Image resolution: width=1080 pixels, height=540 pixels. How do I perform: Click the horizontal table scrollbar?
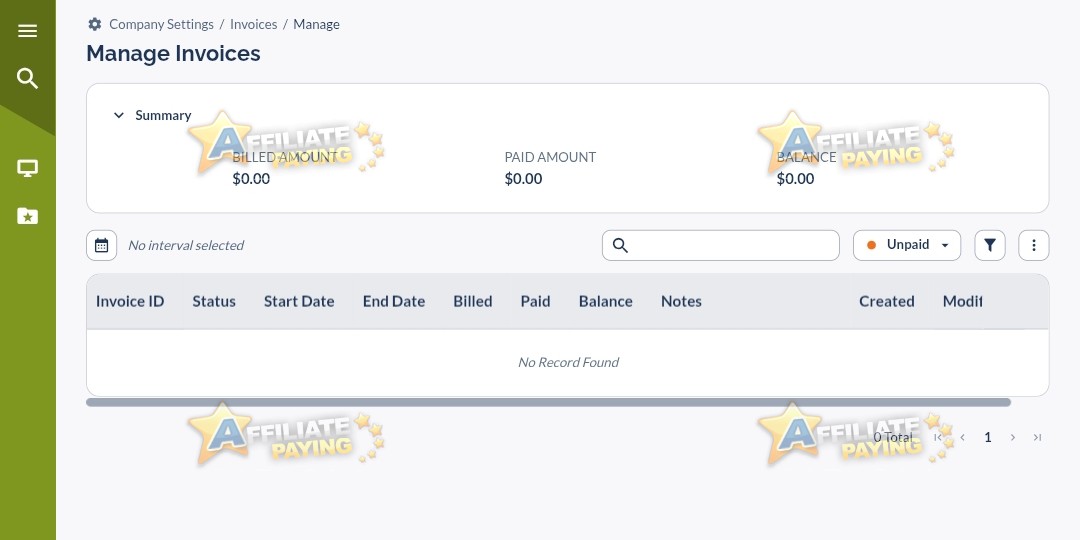[548, 402]
